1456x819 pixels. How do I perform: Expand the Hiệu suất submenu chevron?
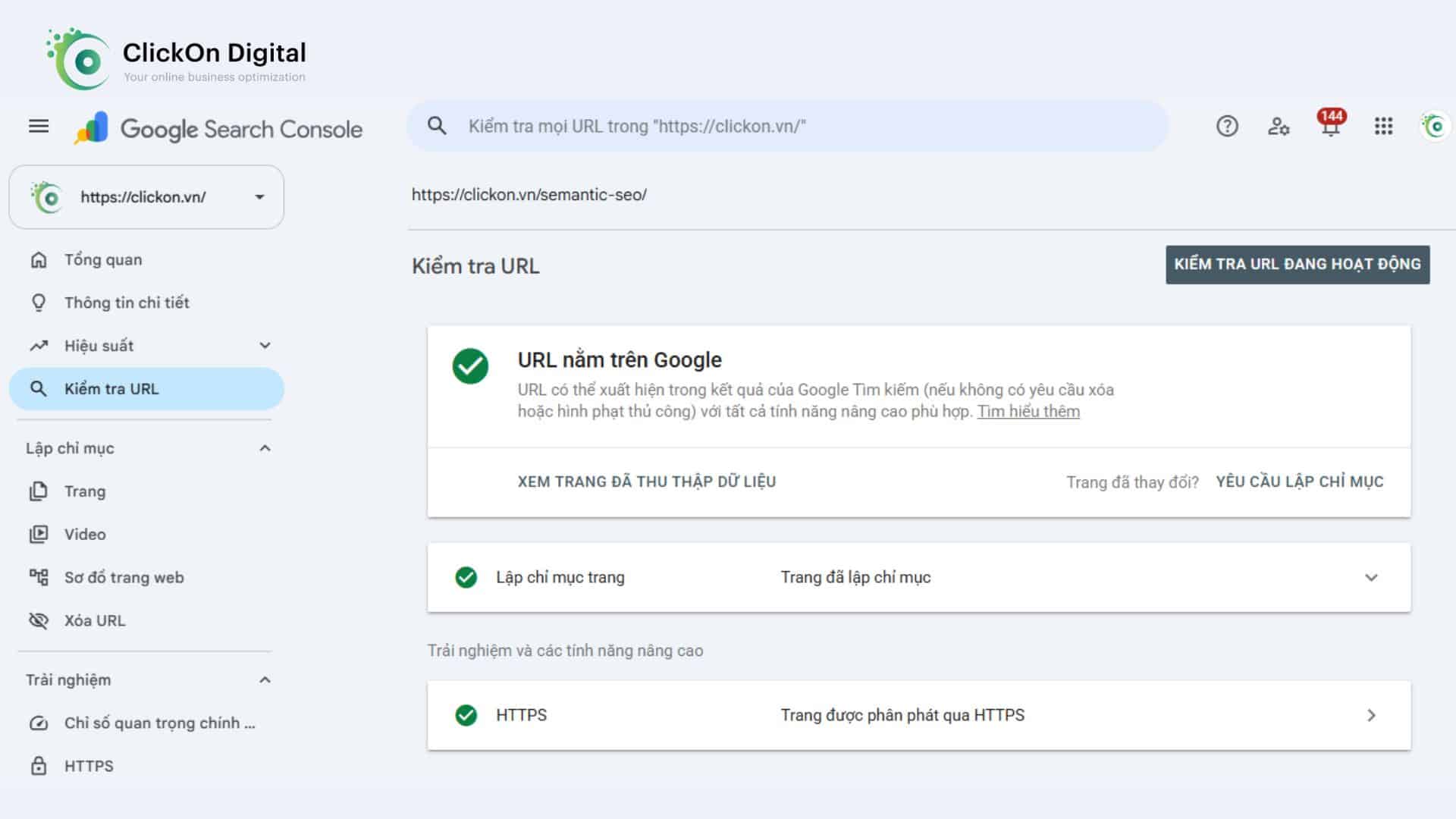tap(265, 346)
